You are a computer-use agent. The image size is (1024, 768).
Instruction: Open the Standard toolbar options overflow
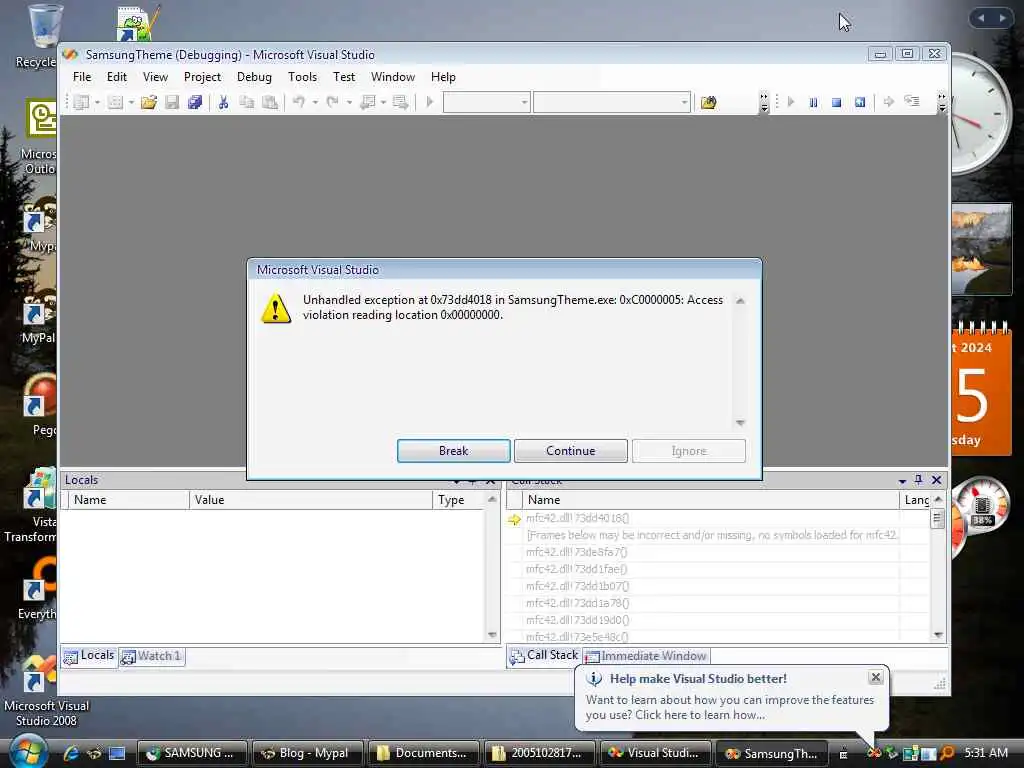coord(764,103)
